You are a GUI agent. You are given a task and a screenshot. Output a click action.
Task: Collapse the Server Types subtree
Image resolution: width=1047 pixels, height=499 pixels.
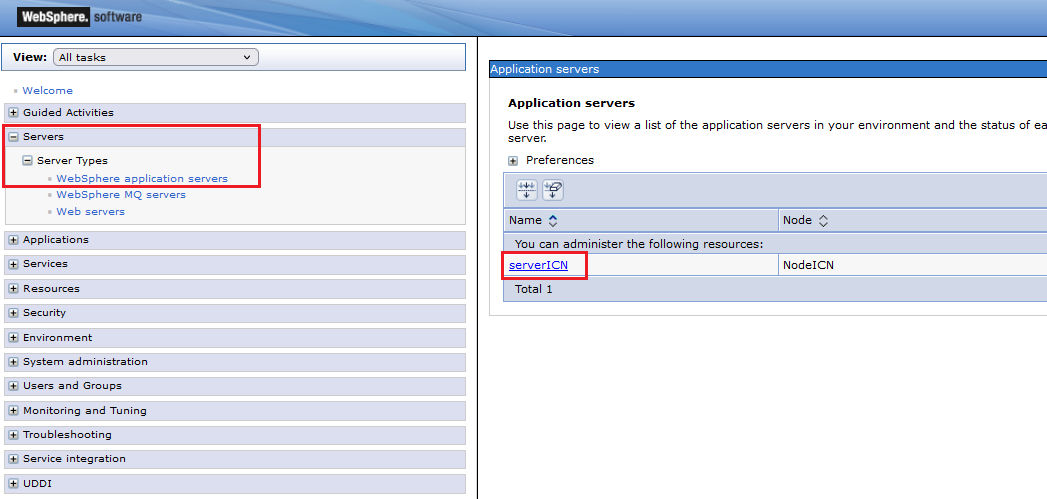click(x=28, y=161)
